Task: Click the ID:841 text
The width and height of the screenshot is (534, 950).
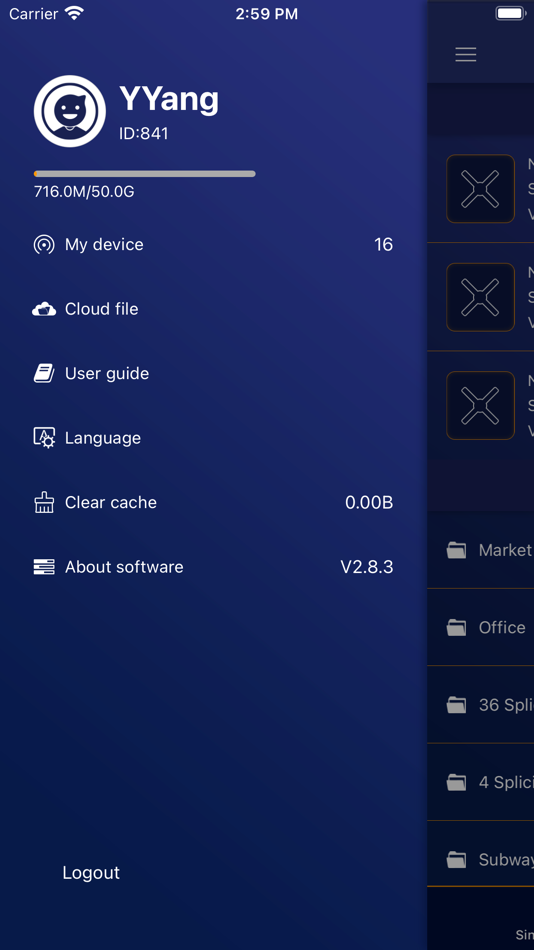Action: pyautogui.click(x=144, y=134)
